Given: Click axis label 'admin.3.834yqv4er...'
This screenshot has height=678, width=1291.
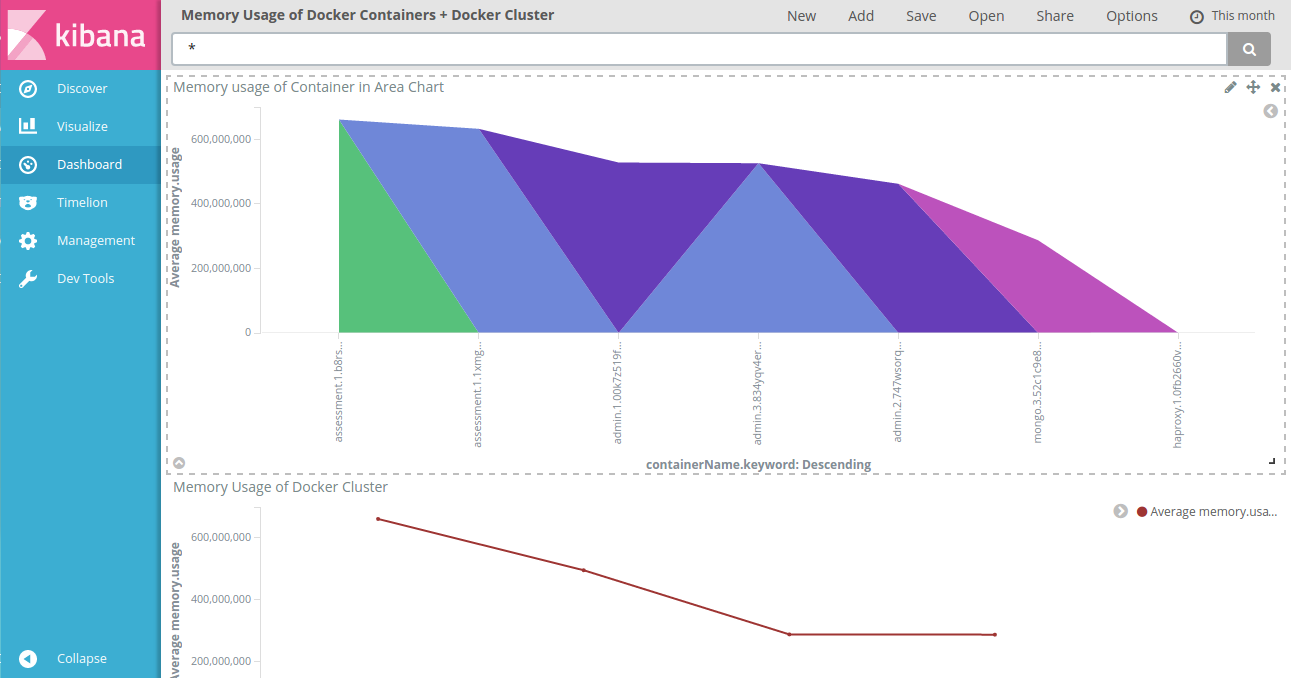Looking at the screenshot, I should [x=758, y=396].
